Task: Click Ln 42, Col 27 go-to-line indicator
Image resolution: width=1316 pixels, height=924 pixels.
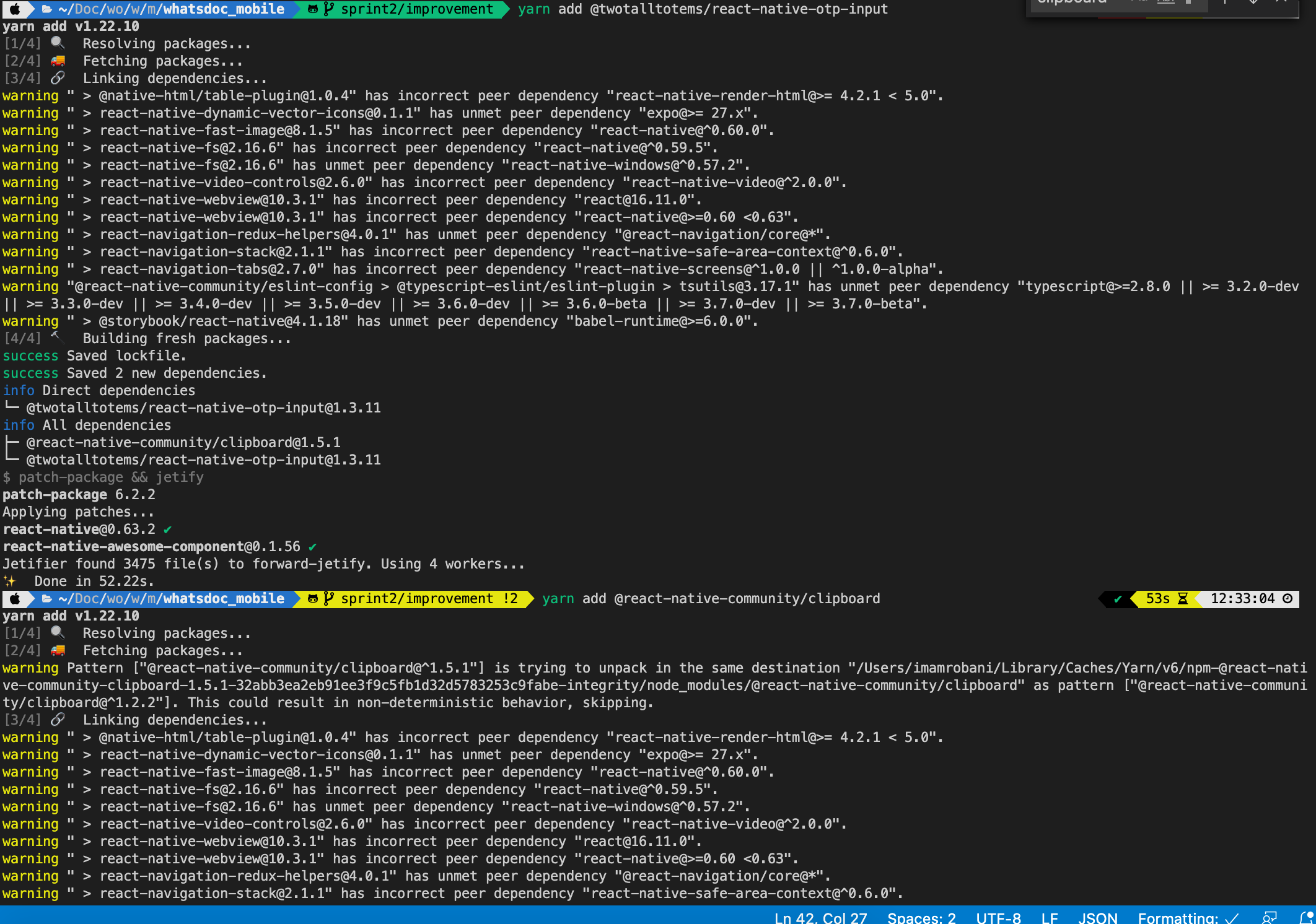Action: click(x=820, y=917)
